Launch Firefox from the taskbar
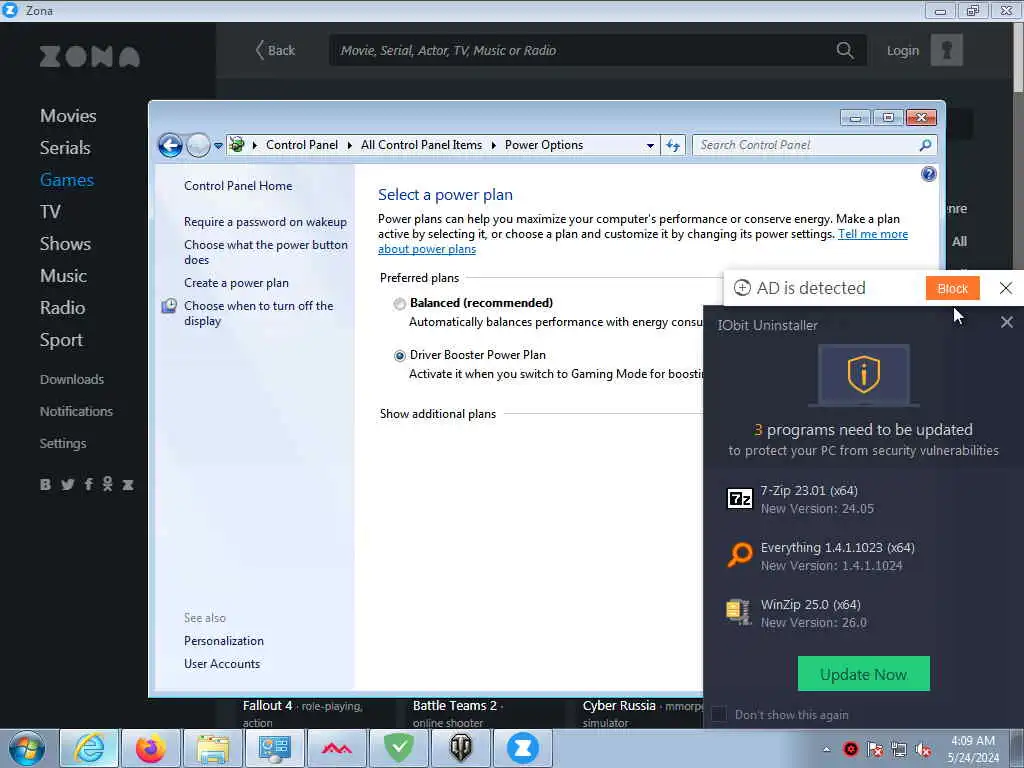This screenshot has width=1024, height=768. 151,748
